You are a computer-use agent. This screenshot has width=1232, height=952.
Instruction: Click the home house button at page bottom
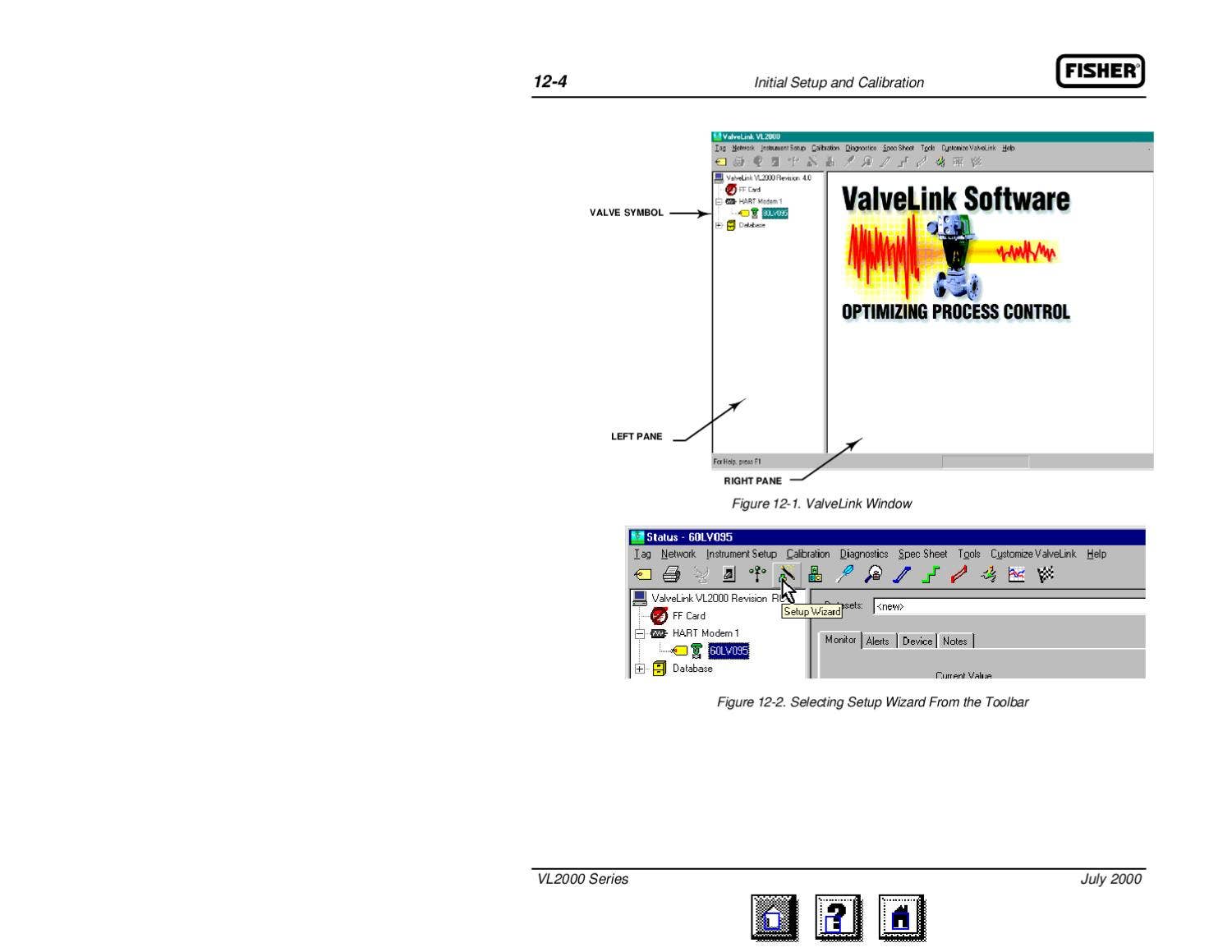click(901, 918)
